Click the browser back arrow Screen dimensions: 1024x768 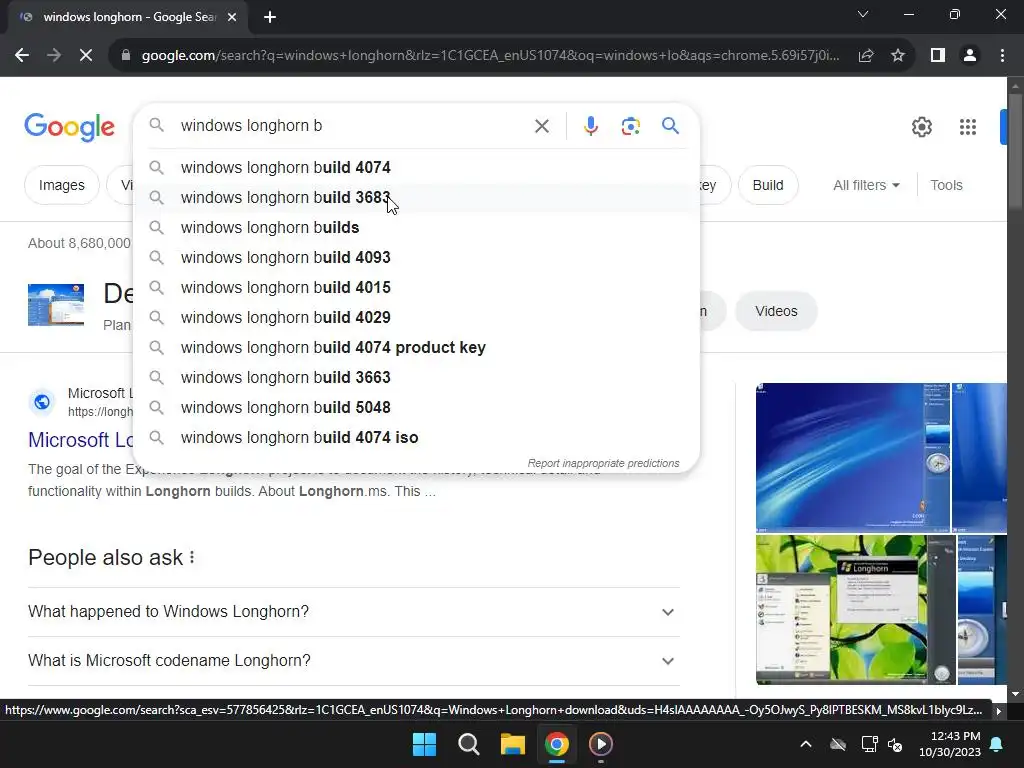22,56
